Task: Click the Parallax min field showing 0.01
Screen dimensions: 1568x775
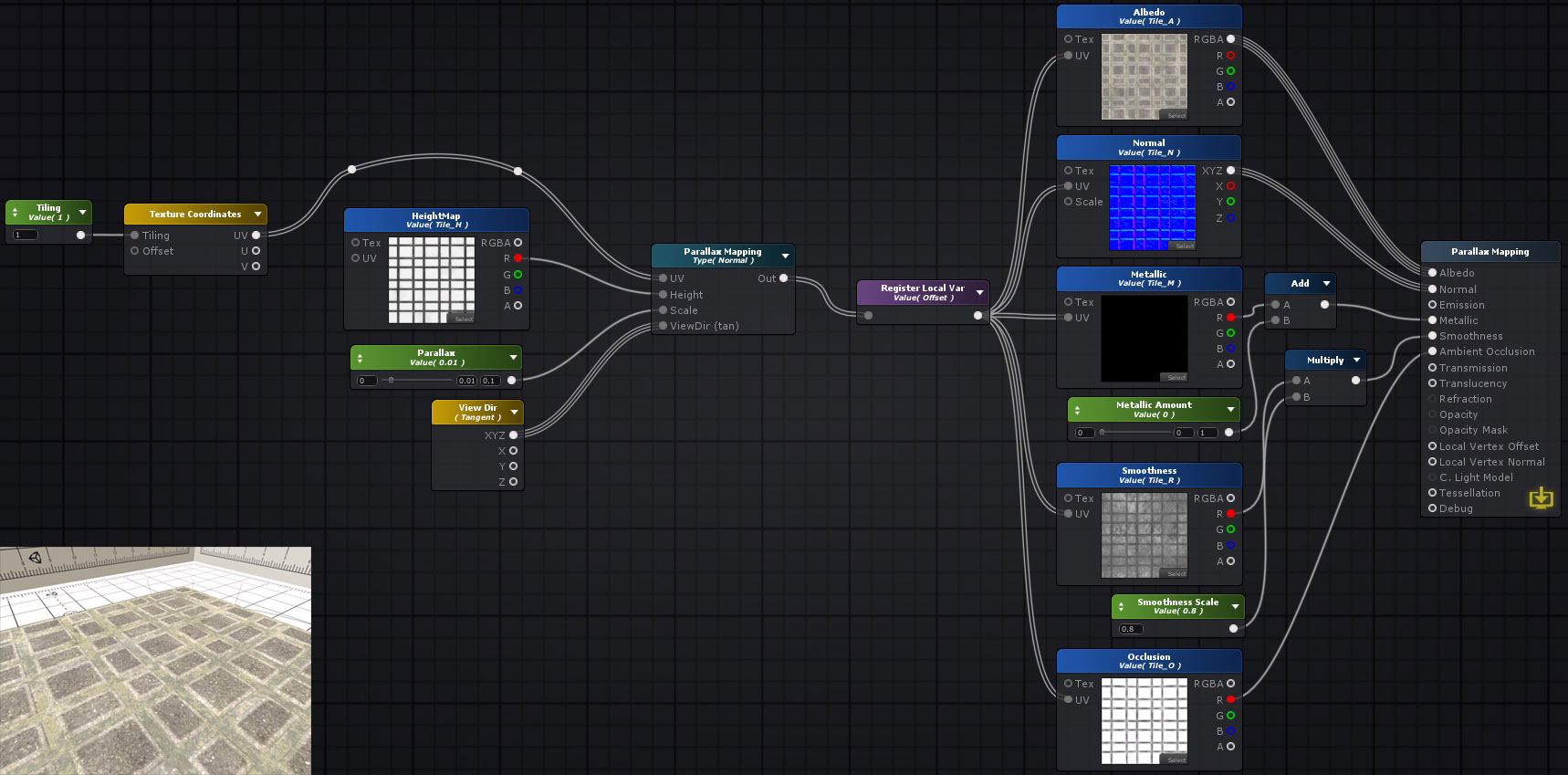Action: (x=467, y=381)
